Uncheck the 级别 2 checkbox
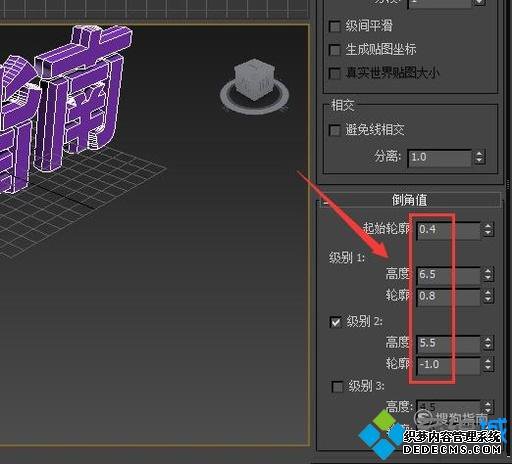512x464 pixels. tap(335, 322)
